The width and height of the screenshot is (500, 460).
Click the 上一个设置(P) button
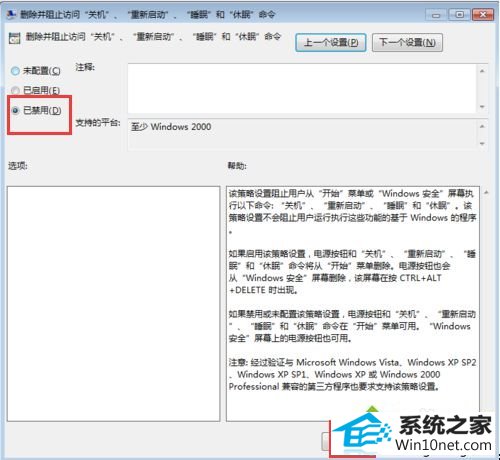tap(331, 42)
